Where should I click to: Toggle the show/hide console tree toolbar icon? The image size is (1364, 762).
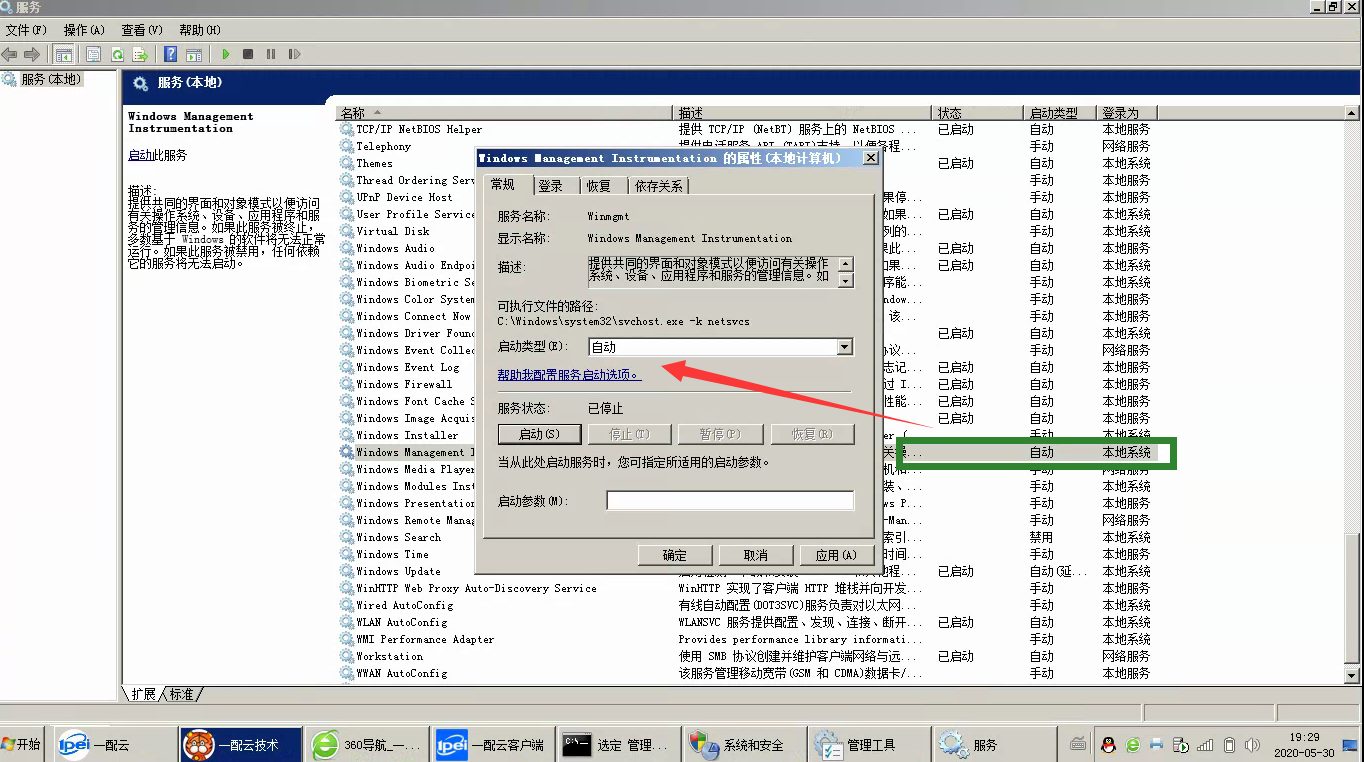[x=64, y=54]
